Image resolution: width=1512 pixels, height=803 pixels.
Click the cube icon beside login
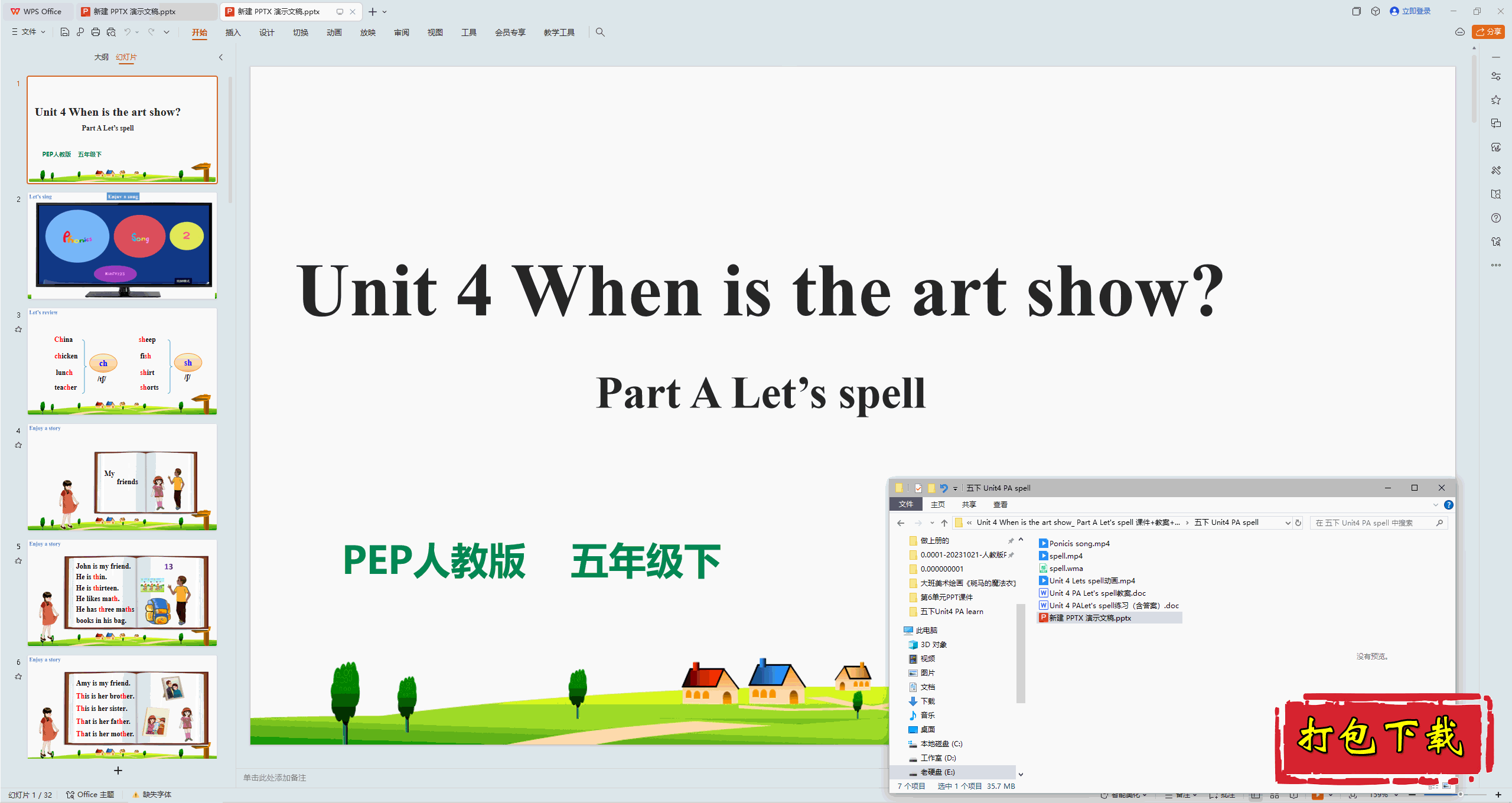[x=1376, y=11]
